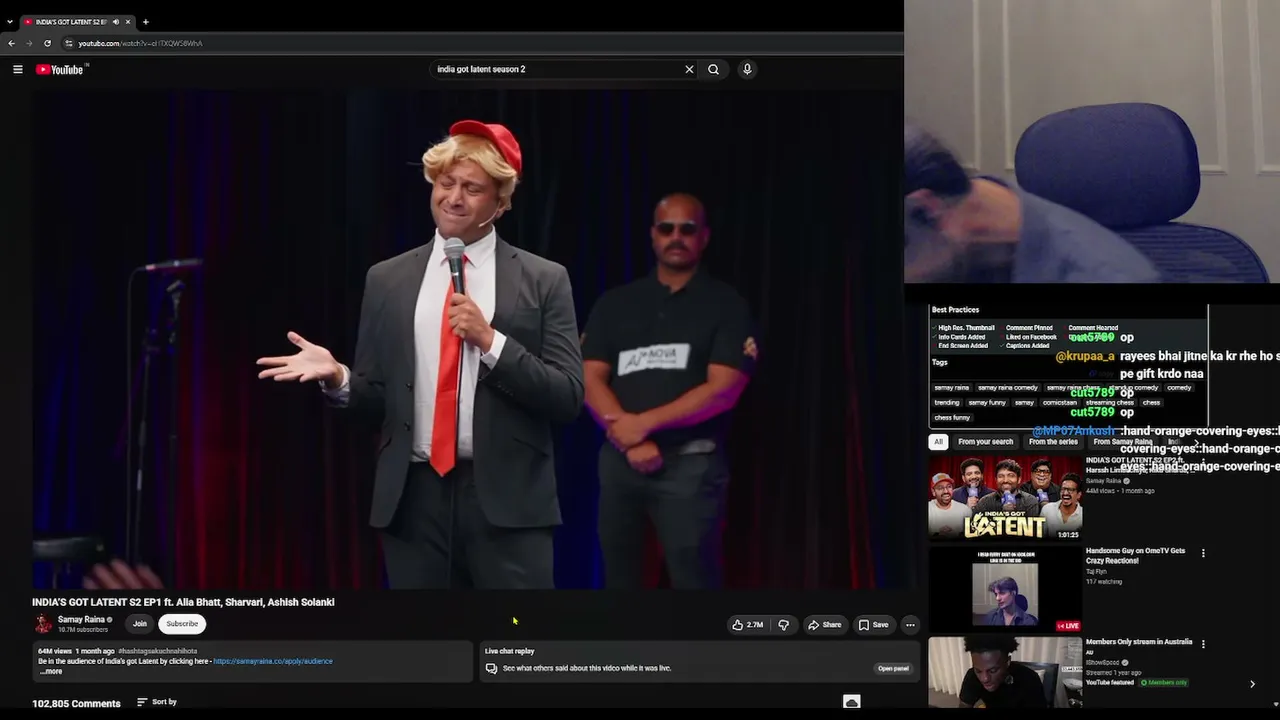This screenshot has height=720, width=1280.
Task: Share the video
Action: (x=825, y=625)
